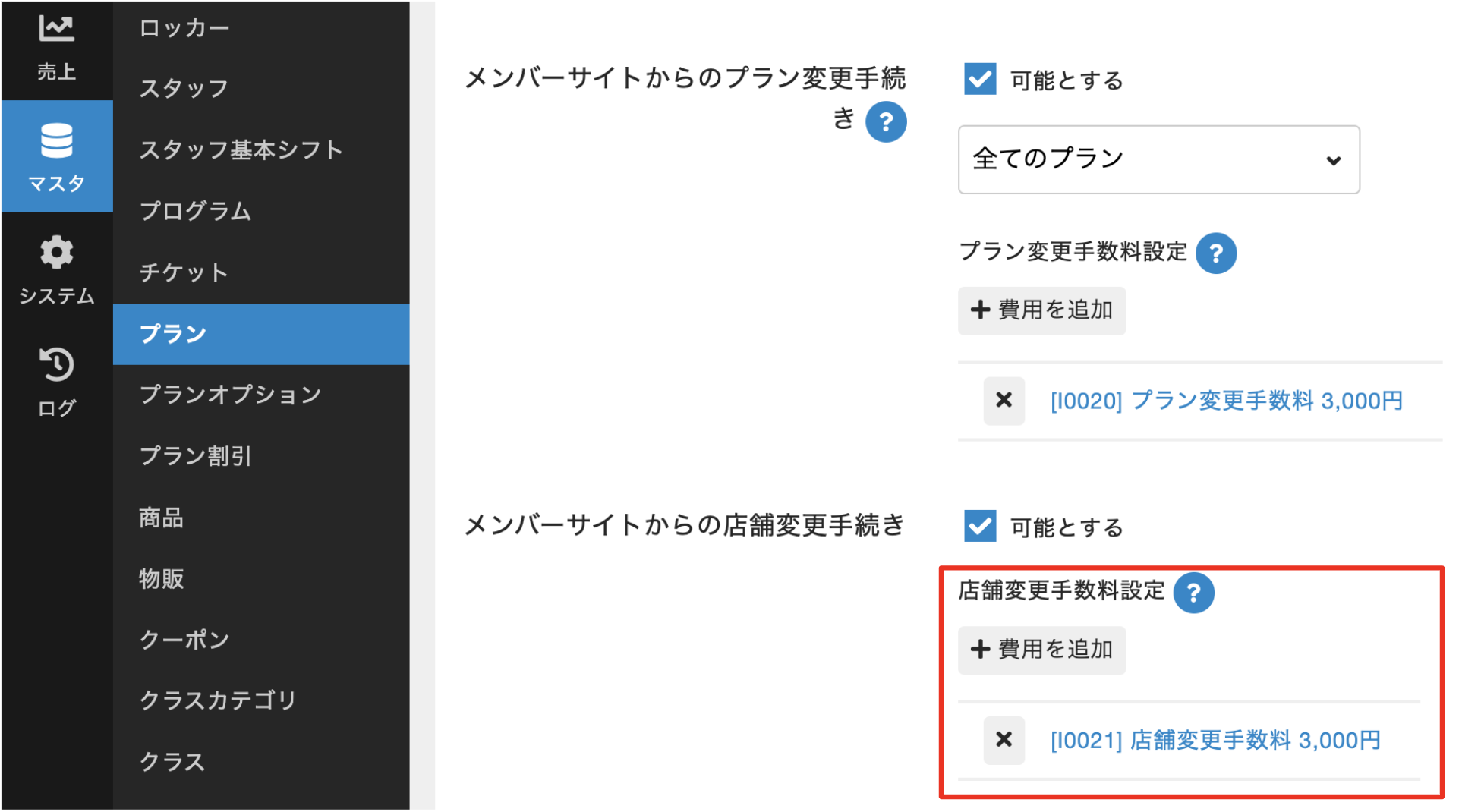
Task: Open クーポン in the sidebar menu
Action: click(184, 640)
